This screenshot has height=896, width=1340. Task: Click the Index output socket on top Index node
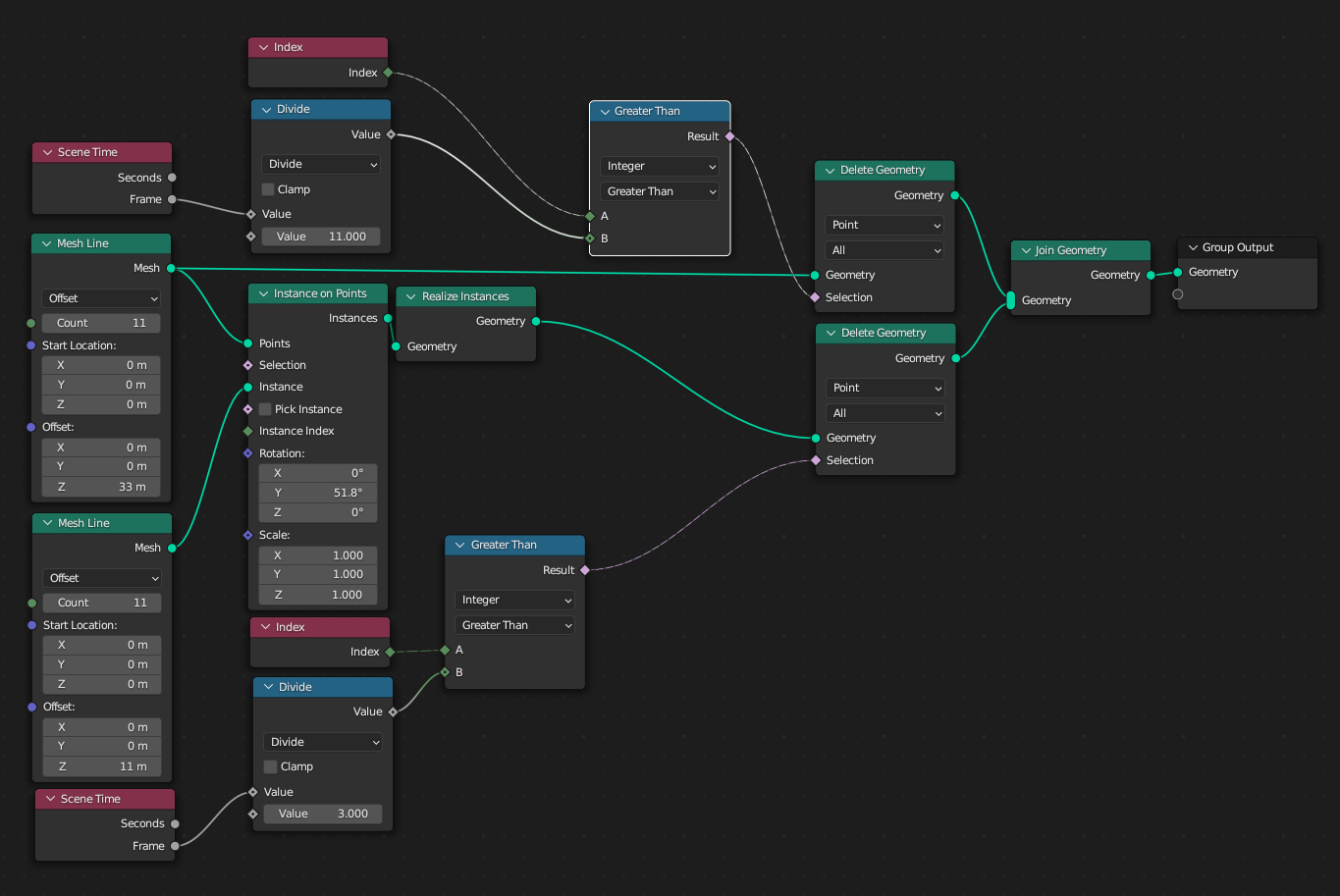coord(389,73)
